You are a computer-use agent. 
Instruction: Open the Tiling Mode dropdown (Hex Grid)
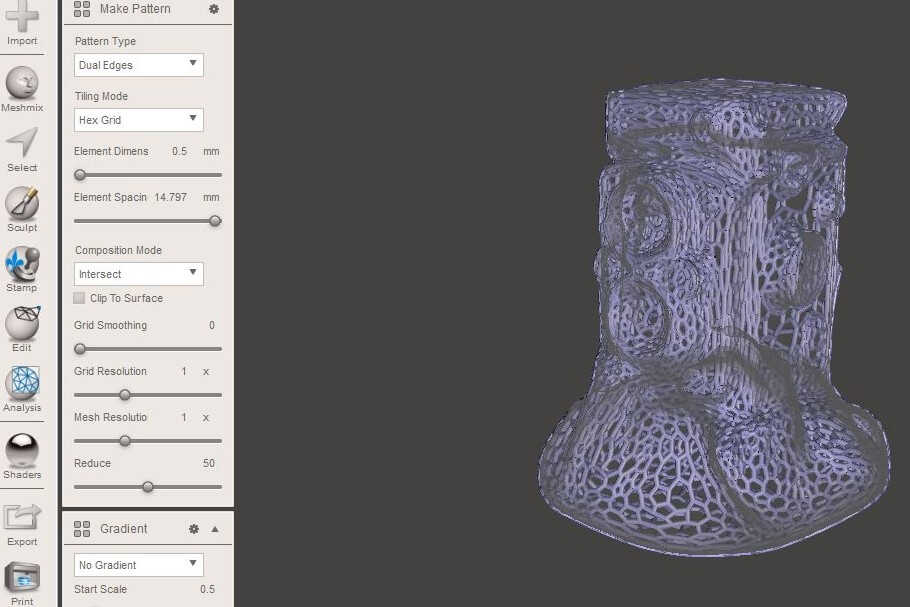point(139,120)
